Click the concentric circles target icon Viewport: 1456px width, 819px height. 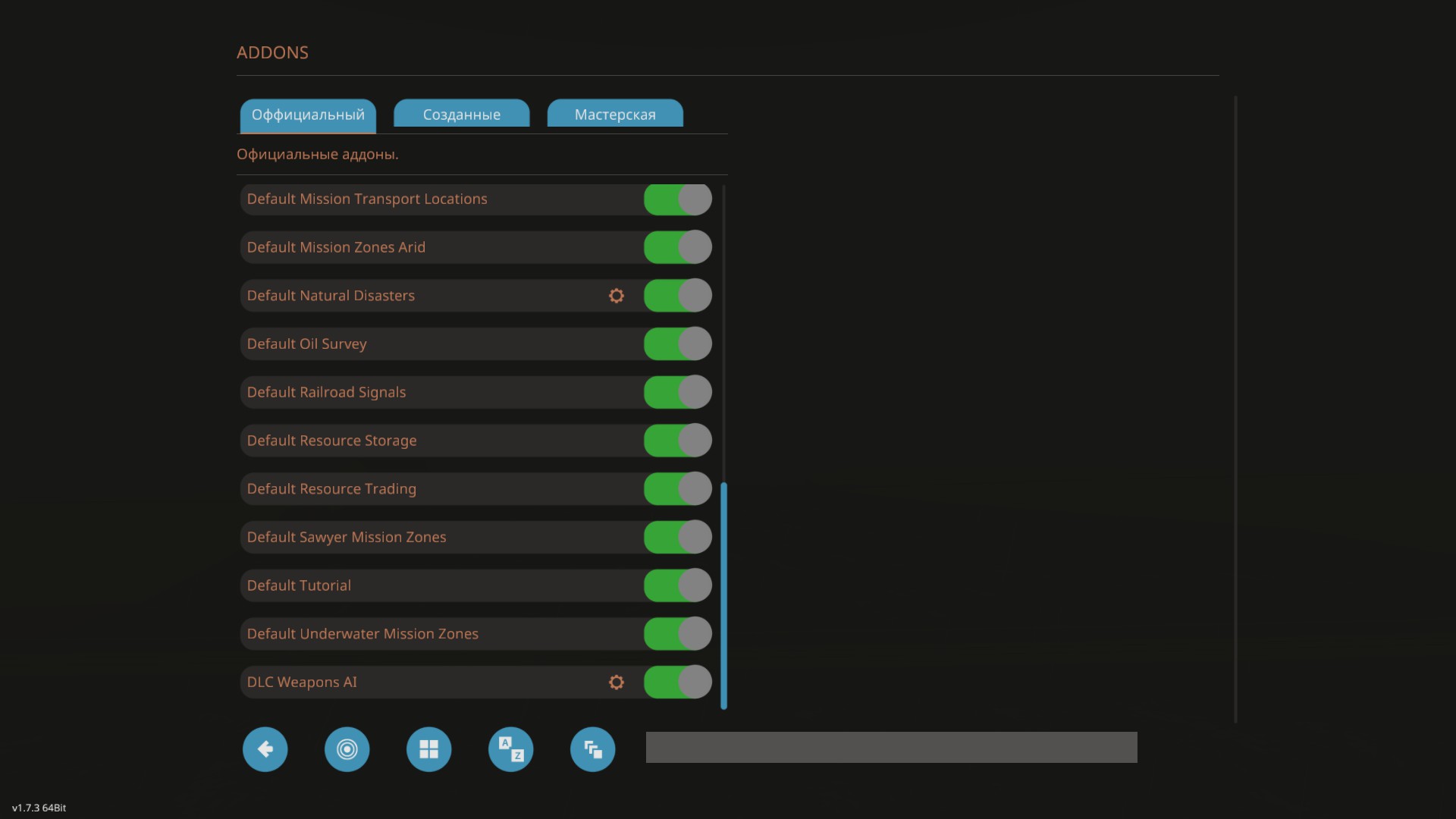click(347, 749)
